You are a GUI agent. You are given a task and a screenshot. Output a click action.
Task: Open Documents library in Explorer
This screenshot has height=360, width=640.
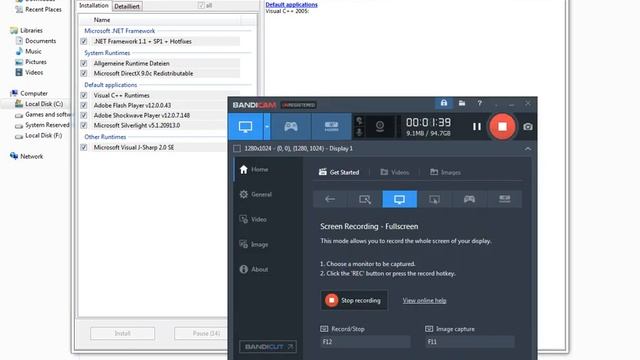(x=36, y=41)
